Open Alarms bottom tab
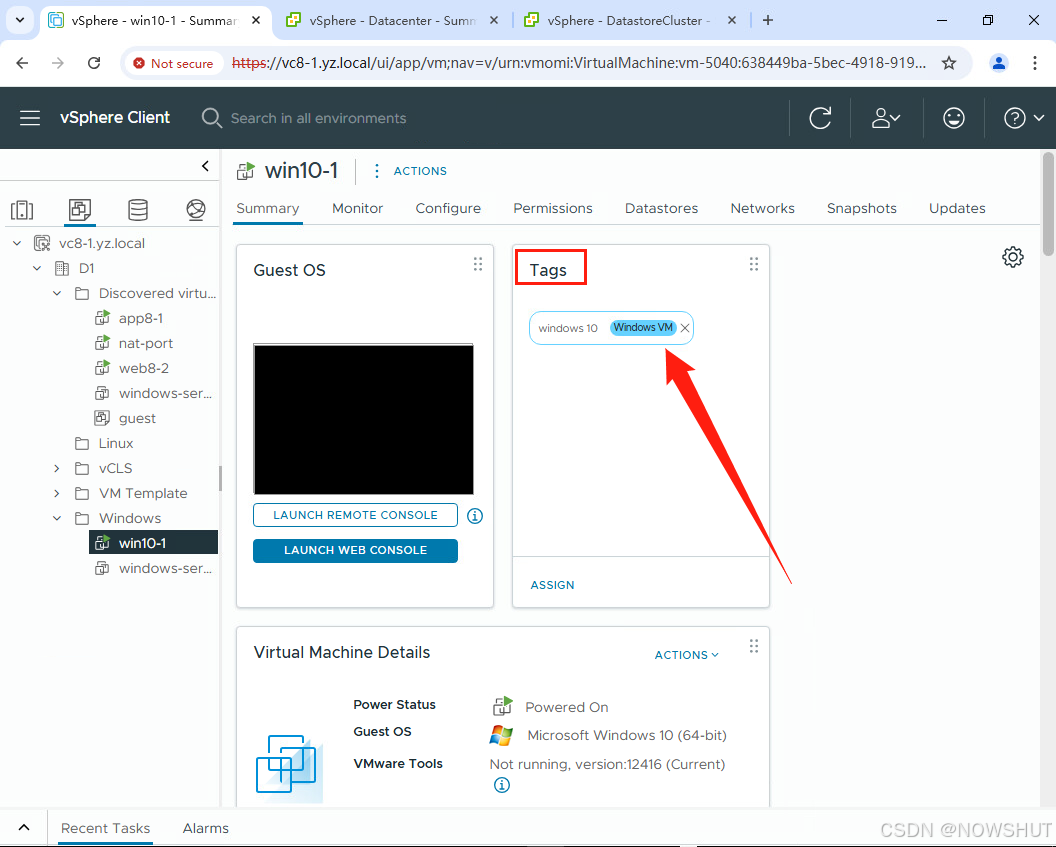1056x847 pixels. click(x=205, y=828)
